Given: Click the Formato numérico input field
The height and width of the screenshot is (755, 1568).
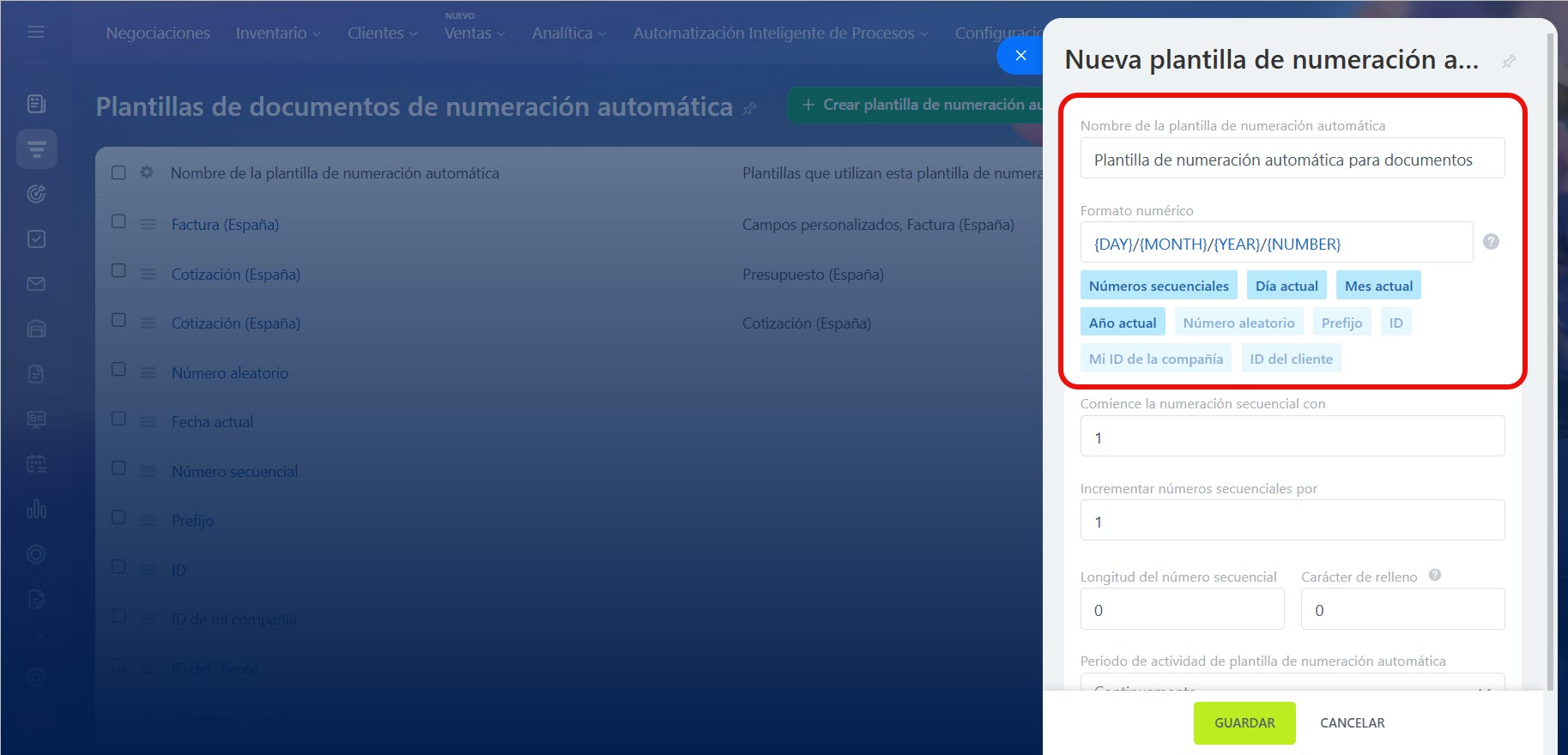Looking at the screenshot, I should point(1275,244).
